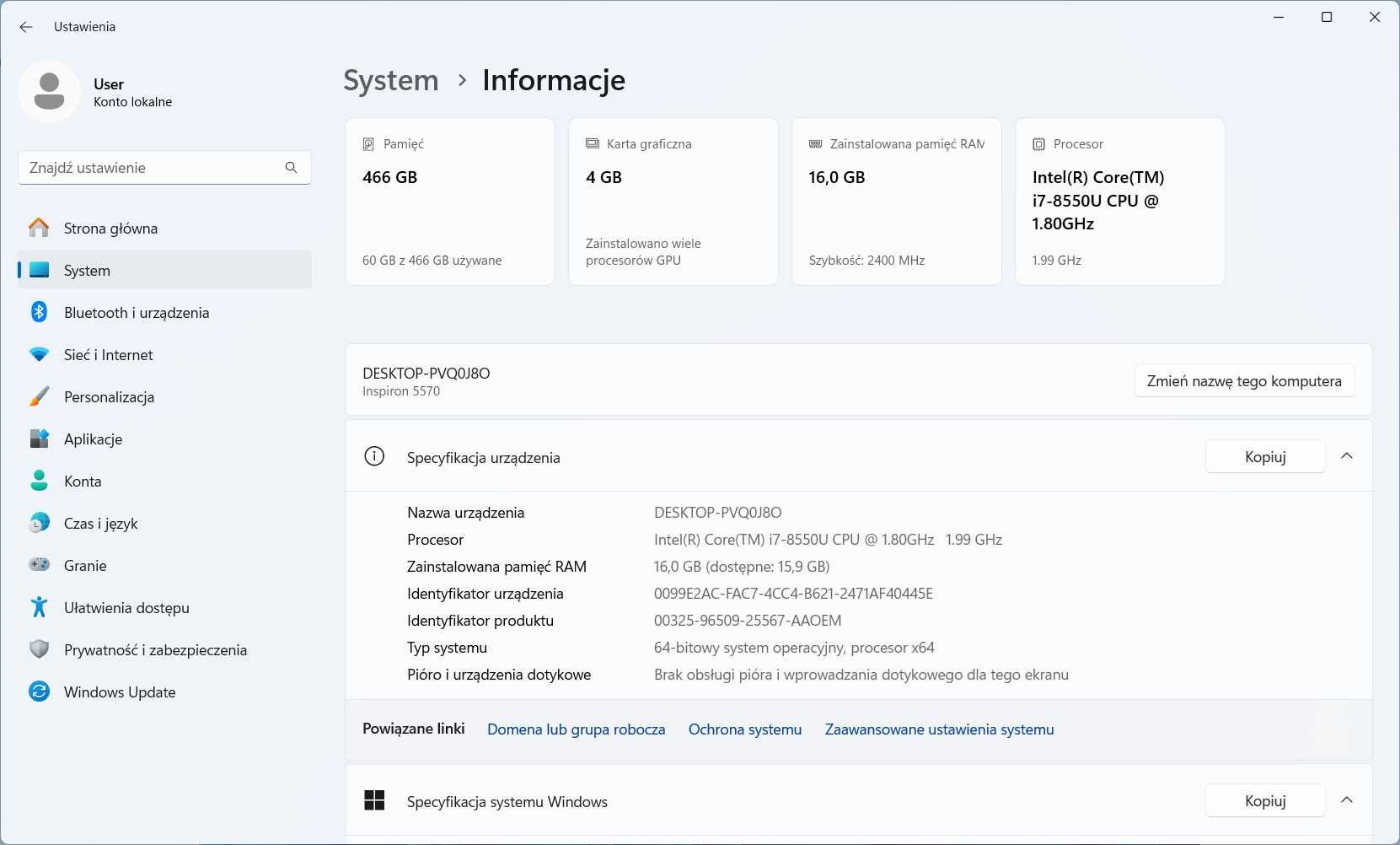Click the Nazwa urządzenia value DESKTOP-PVQ0J8O
The height and width of the screenshot is (845, 1400).
(x=718, y=513)
